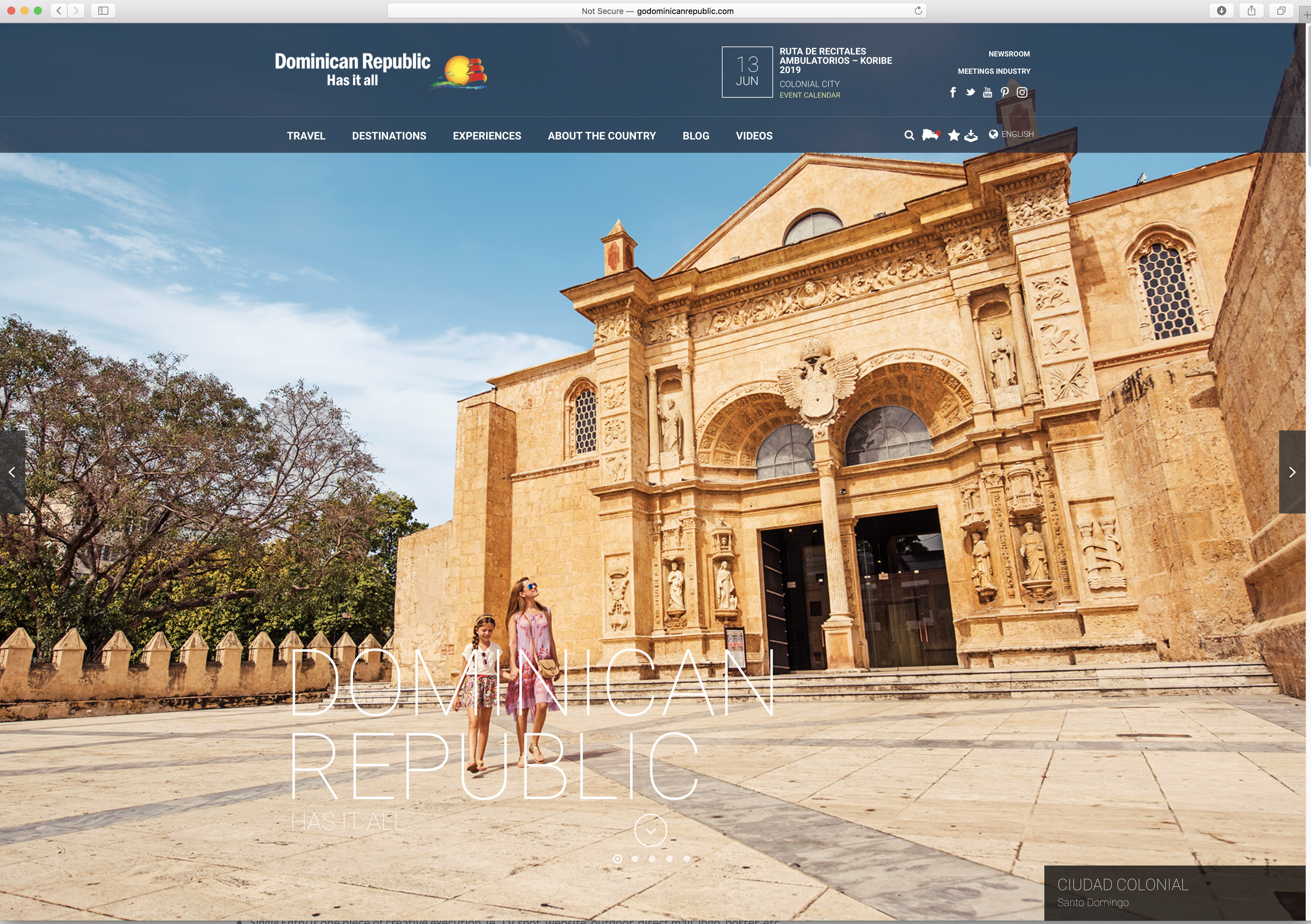Viewport: 1311px width, 924px height.
Task: Open the Pinterest icon
Action: (x=1005, y=93)
